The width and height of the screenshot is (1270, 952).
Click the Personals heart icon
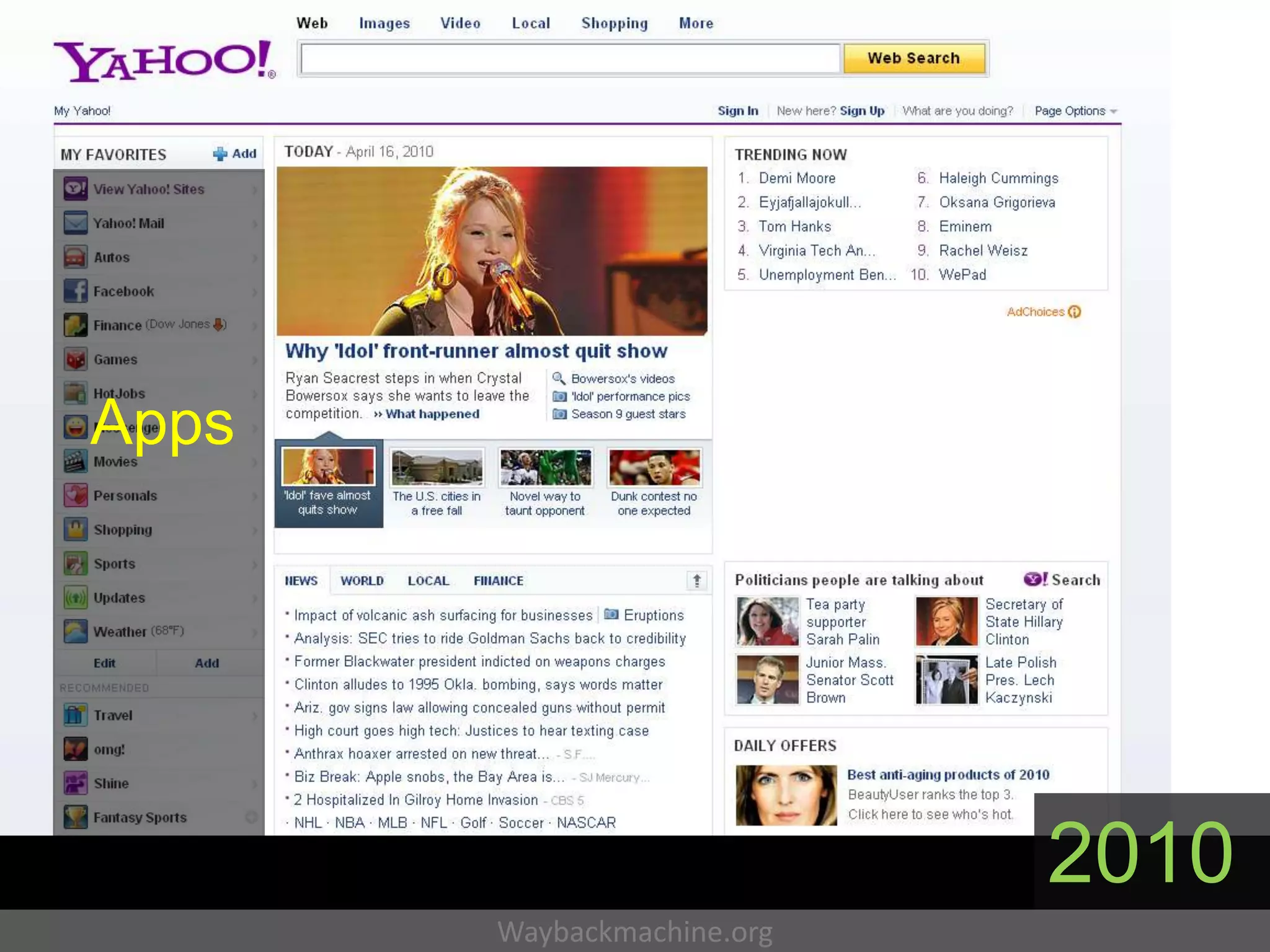coord(76,496)
